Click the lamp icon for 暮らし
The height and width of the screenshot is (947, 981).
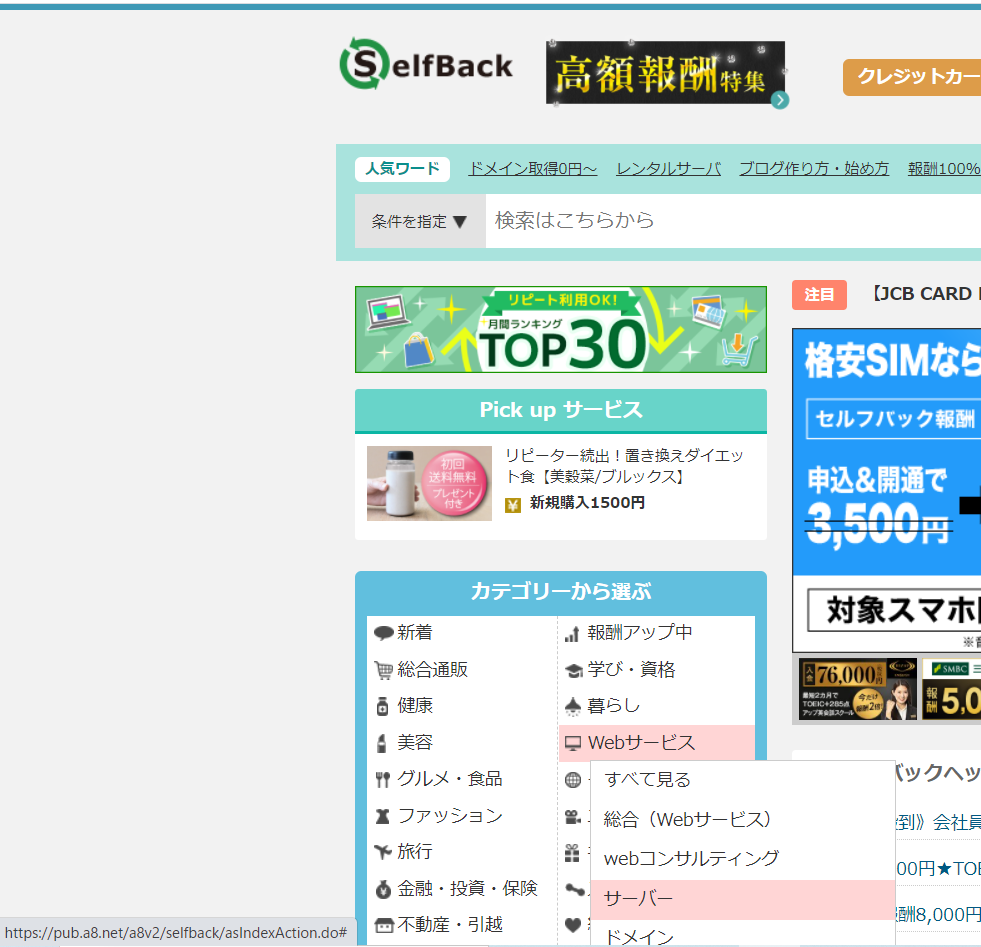click(572, 707)
